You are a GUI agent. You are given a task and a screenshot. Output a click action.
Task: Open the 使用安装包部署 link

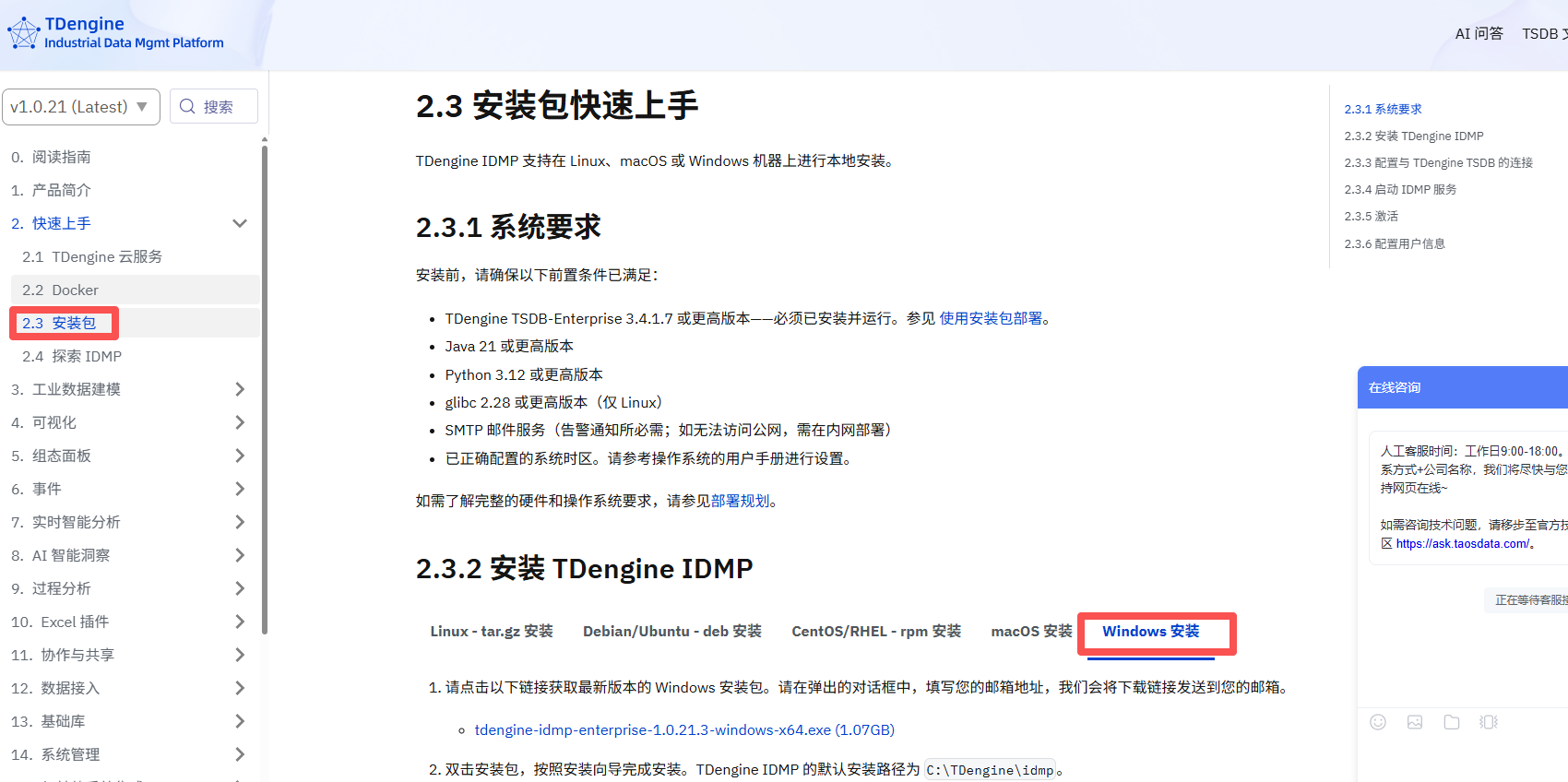coord(991,318)
